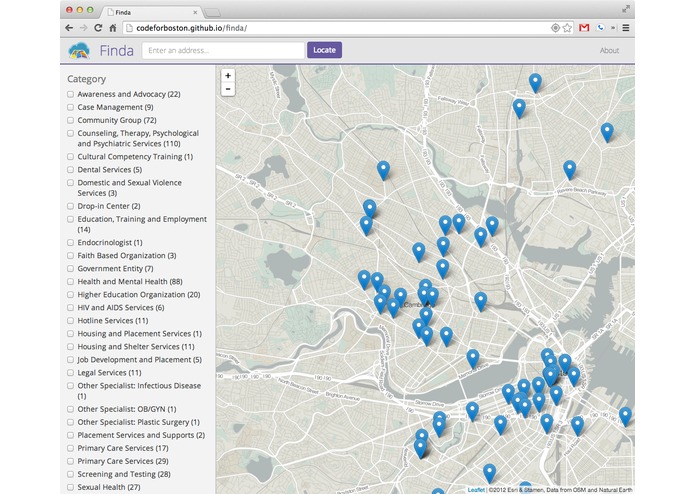This screenshot has width=695, height=494.
Task: Check Government Entity (7) checkbox
Action: click(70, 268)
